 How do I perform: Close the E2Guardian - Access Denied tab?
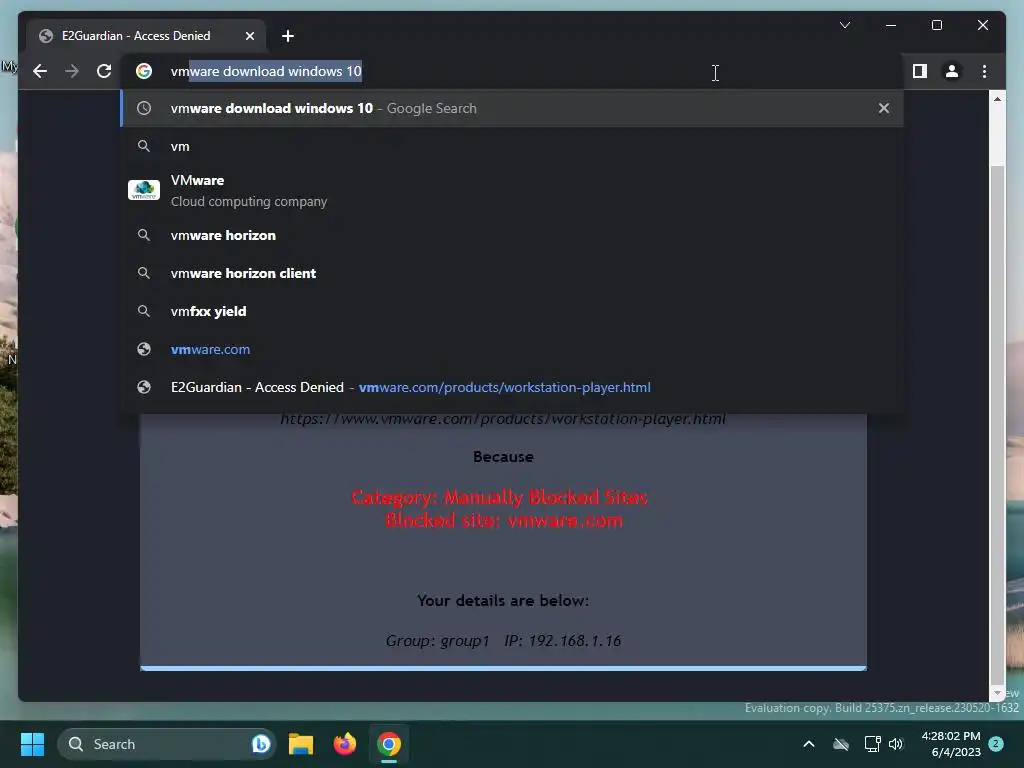249,36
